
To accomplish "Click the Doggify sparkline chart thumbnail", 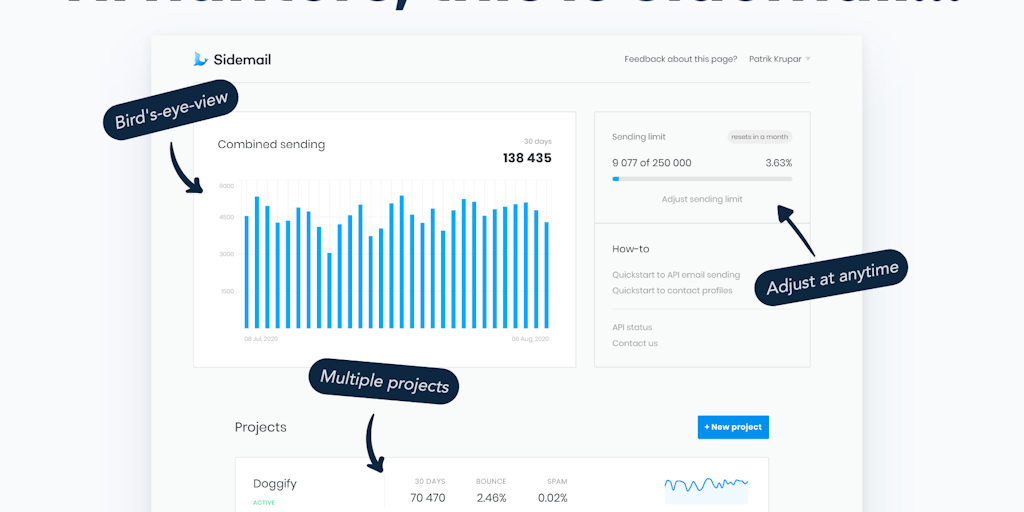I will [x=706, y=490].
